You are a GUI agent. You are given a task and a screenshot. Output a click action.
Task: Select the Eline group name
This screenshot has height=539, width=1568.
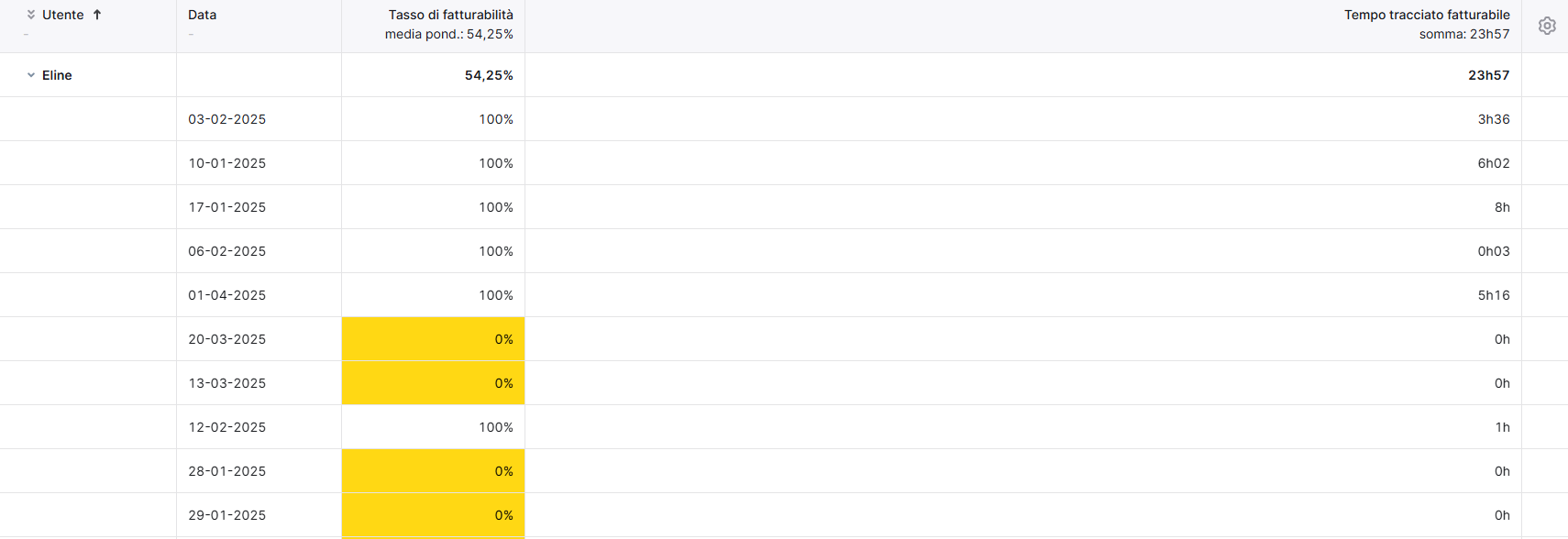(57, 75)
